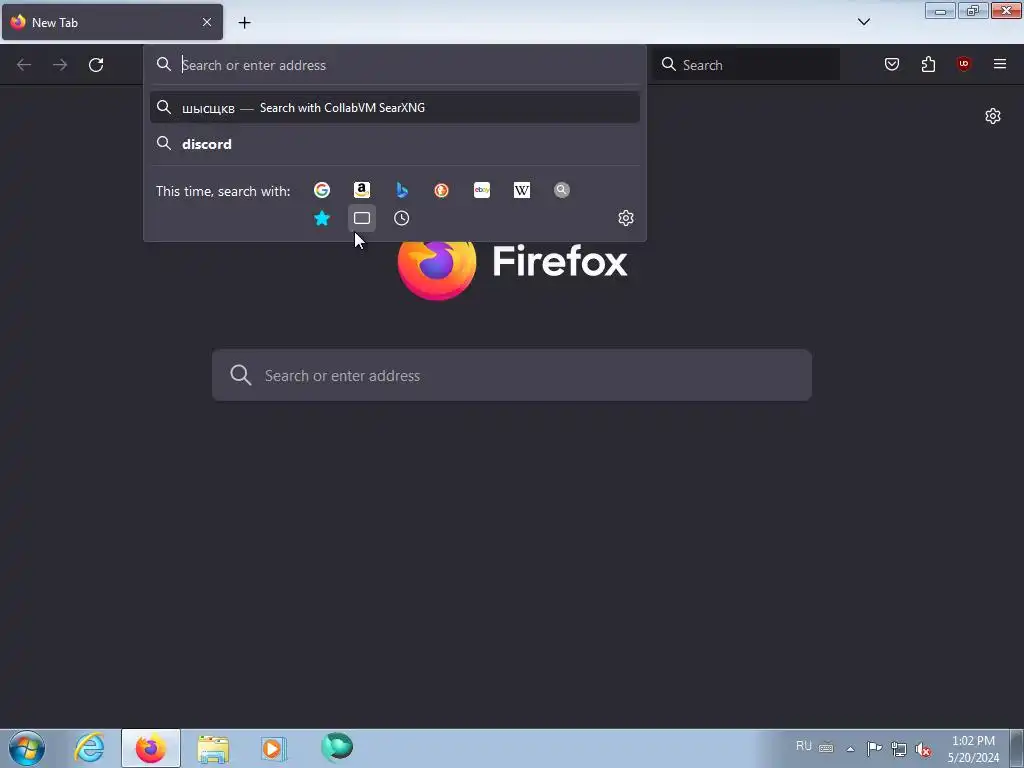
Task: Change the RU input language indicator
Action: (804, 746)
